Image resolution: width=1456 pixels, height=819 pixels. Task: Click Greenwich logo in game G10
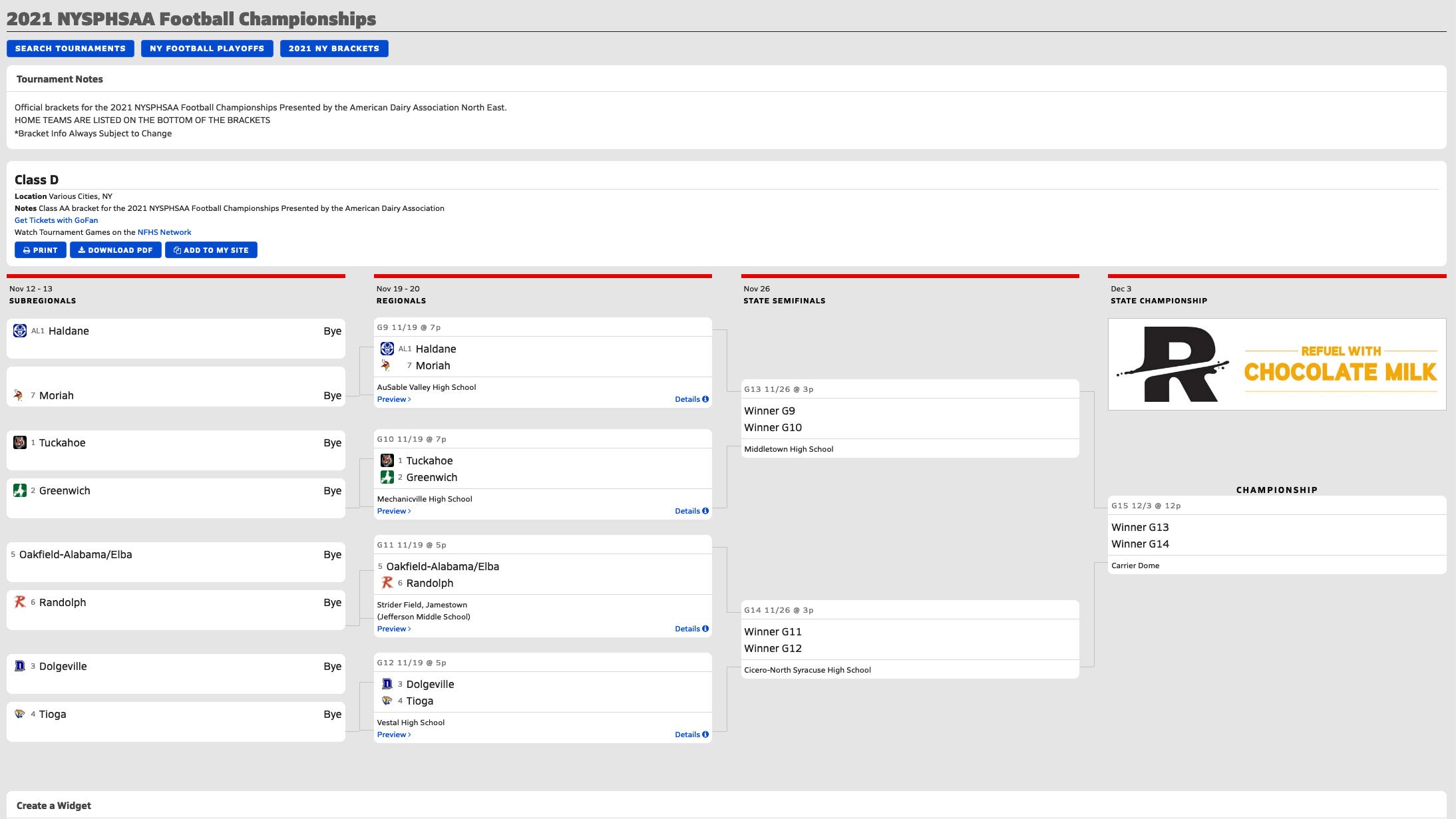click(387, 477)
